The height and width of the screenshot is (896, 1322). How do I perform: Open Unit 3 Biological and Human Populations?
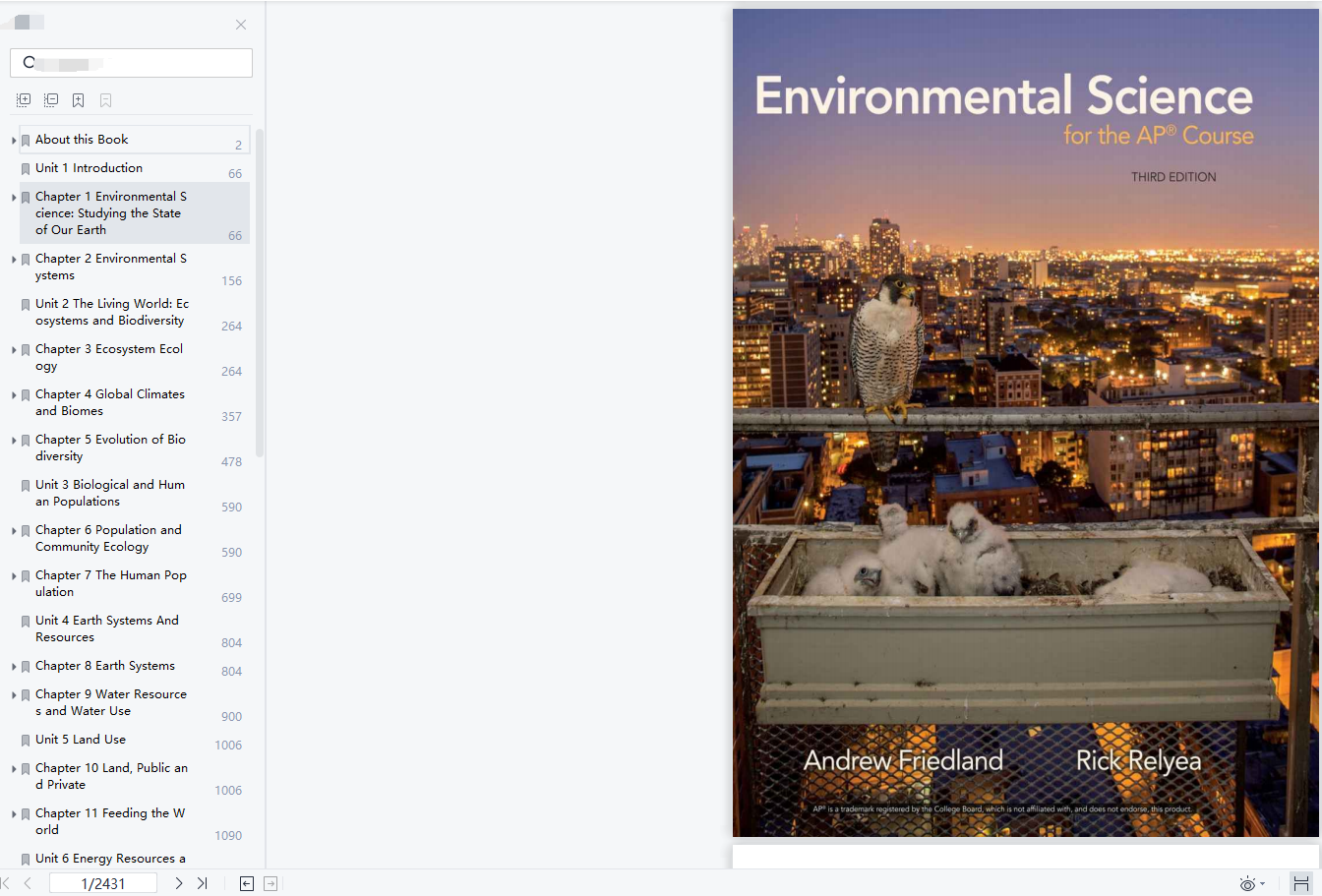pyautogui.click(x=110, y=493)
